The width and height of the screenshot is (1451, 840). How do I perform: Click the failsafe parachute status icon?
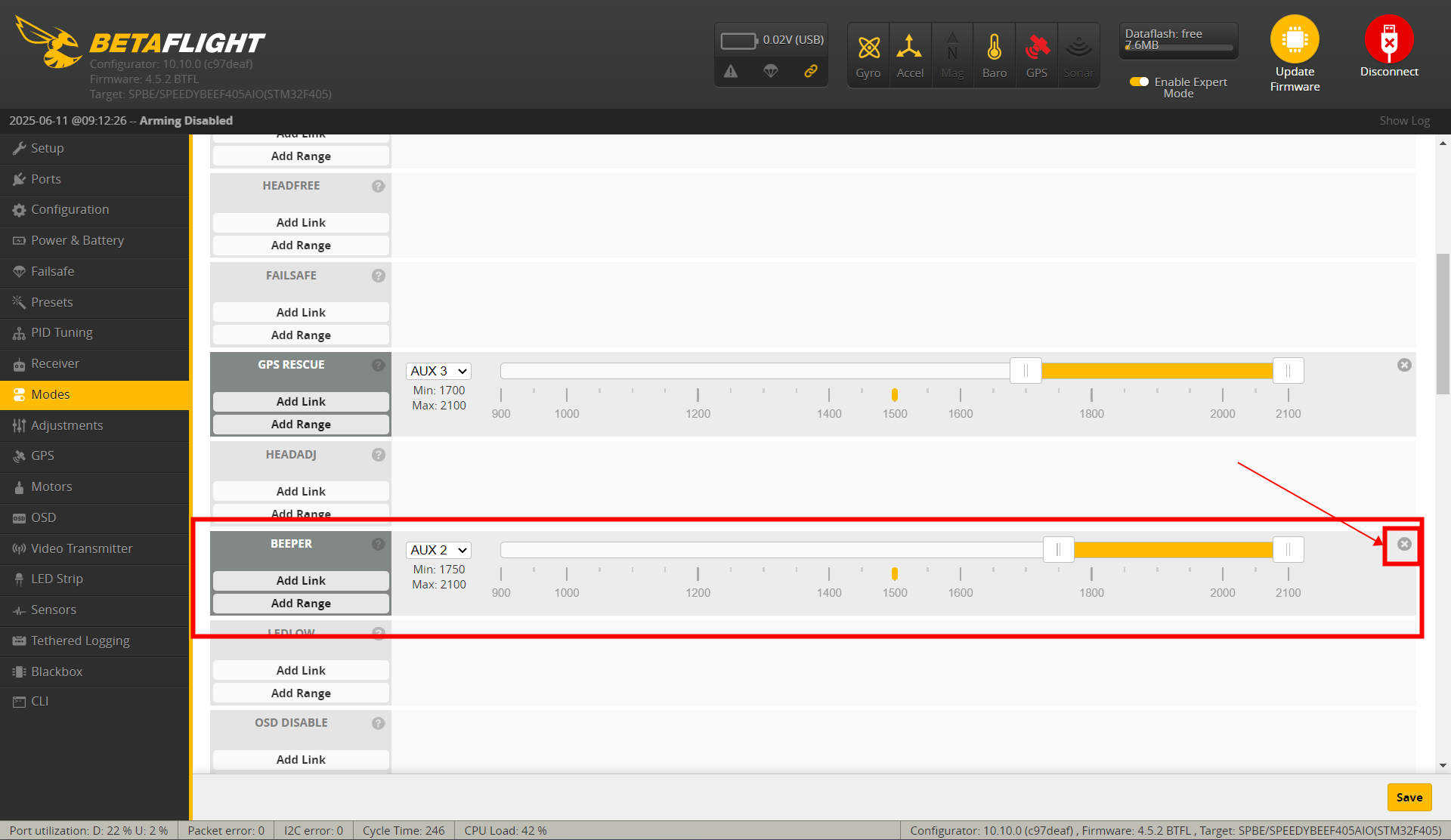(x=771, y=71)
